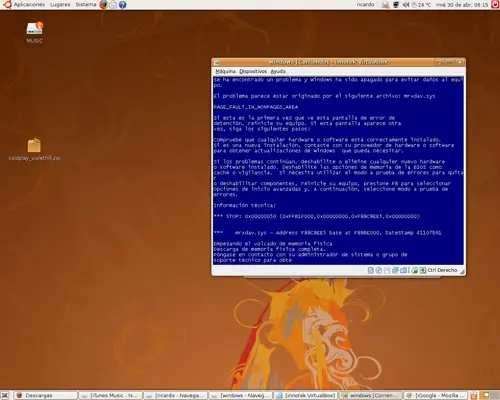
Task: Click the VirtualBox CD/DVD status indicator
Action: (379, 270)
